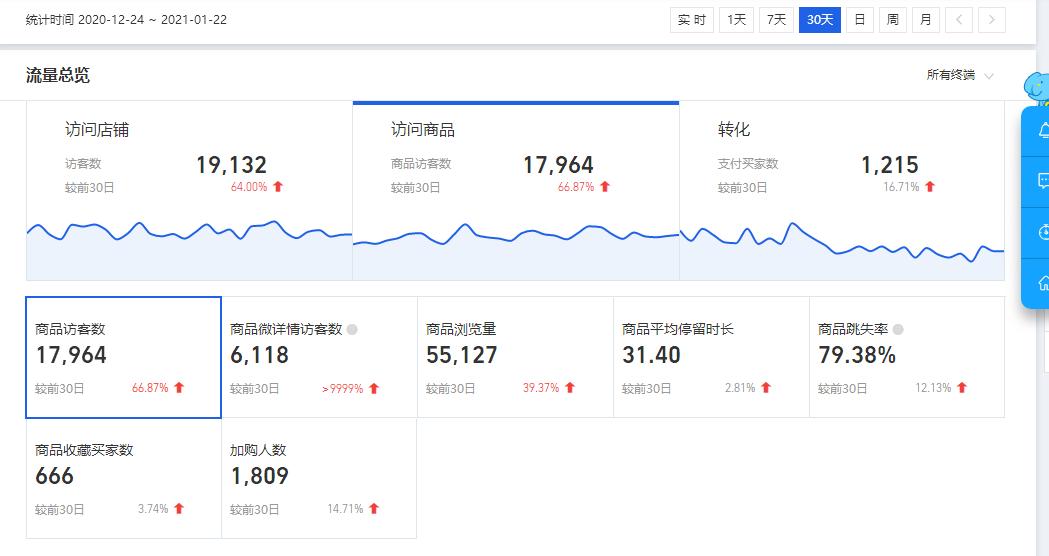Screen dimensions: 1049x556
Task: Go to previous period with left arrow
Action: click(959, 20)
